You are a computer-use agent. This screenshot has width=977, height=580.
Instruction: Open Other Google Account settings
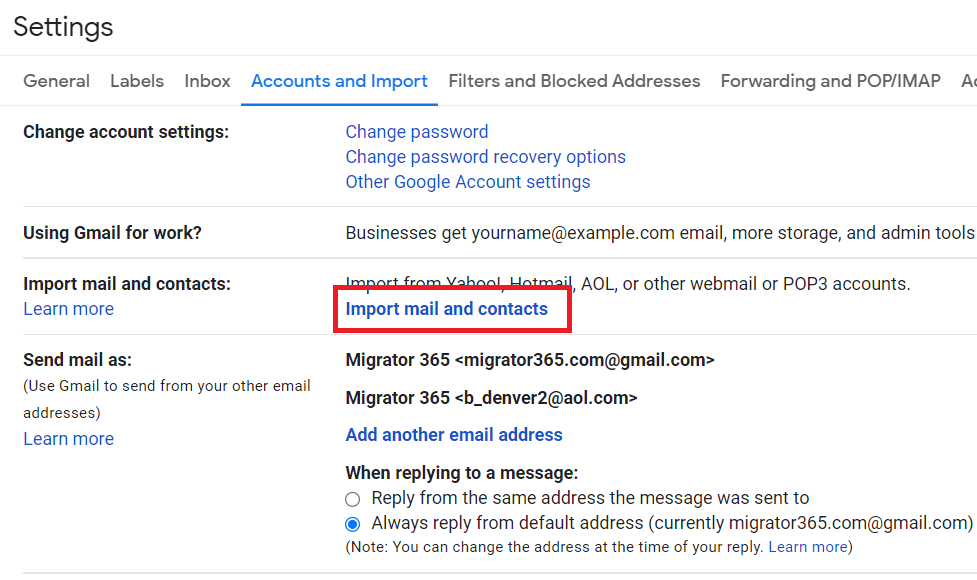468,182
